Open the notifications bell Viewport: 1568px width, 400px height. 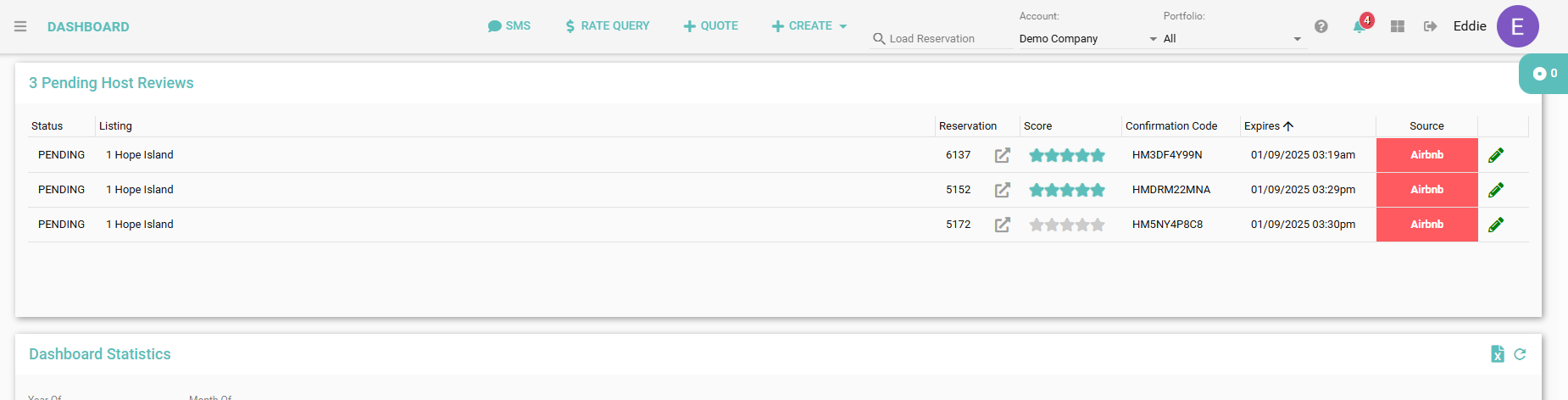(1359, 26)
